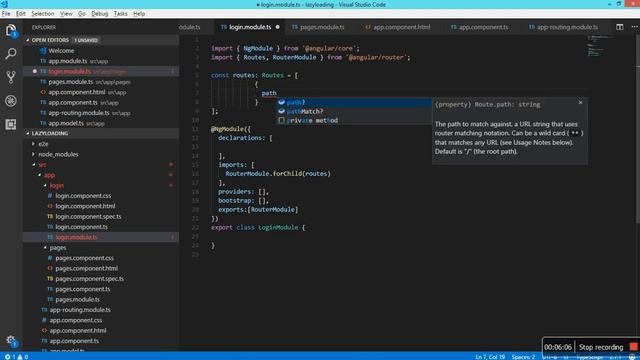The image size is (640, 360).
Task: Click the errors and warnings status indicator
Action: coord(16,357)
